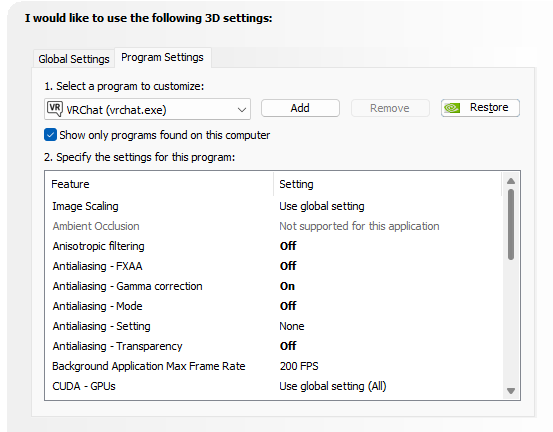Open the Antialiasing - FXAA Off setting
The height and width of the screenshot is (432, 553).
pyautogui.click(x=288, y=266)
